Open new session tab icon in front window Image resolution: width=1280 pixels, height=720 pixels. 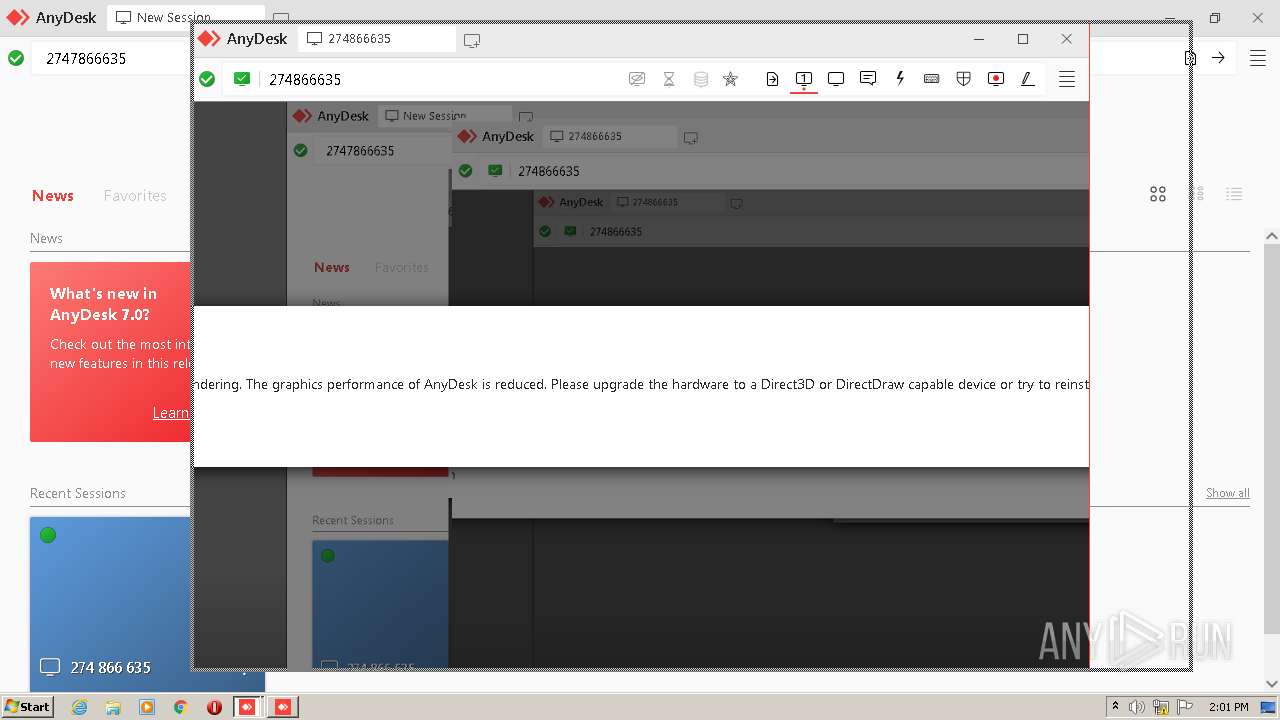(x=472, y=40)
